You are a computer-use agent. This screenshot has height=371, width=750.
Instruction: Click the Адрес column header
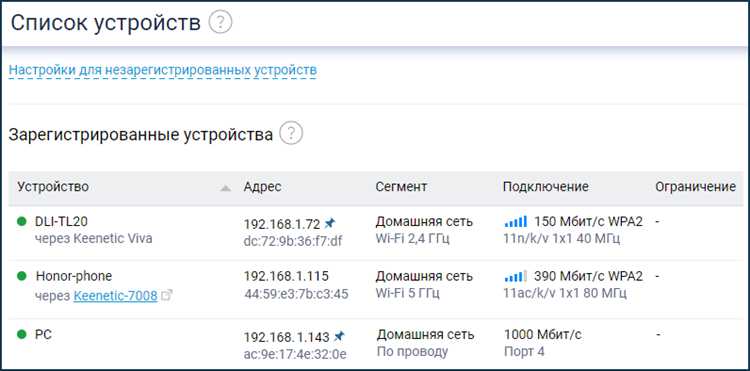coord(263,186)
